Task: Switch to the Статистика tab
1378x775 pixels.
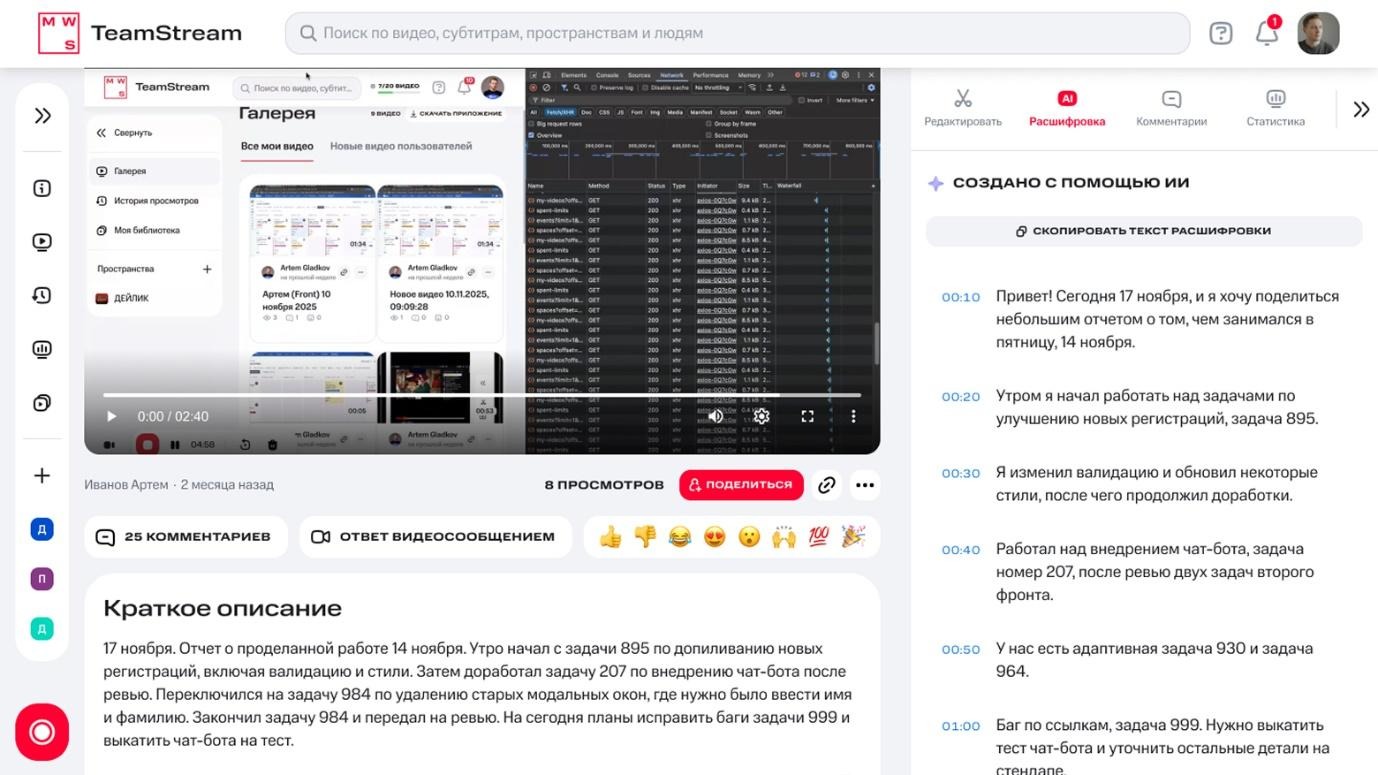Action: tap(1275, 107)
